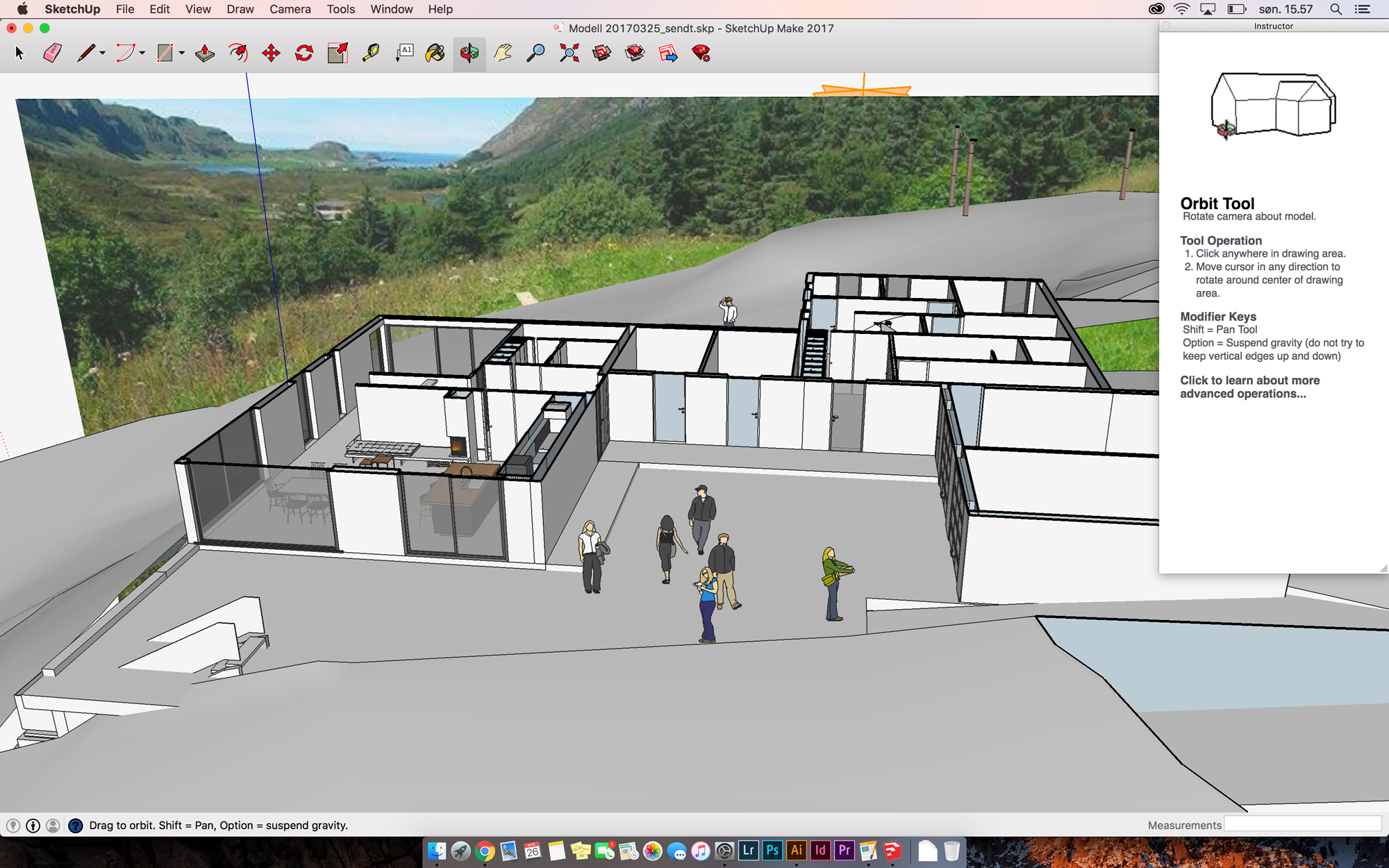Click the Measurements input box
Screen dimensions: 1389x868
(x=1302, y=824)
